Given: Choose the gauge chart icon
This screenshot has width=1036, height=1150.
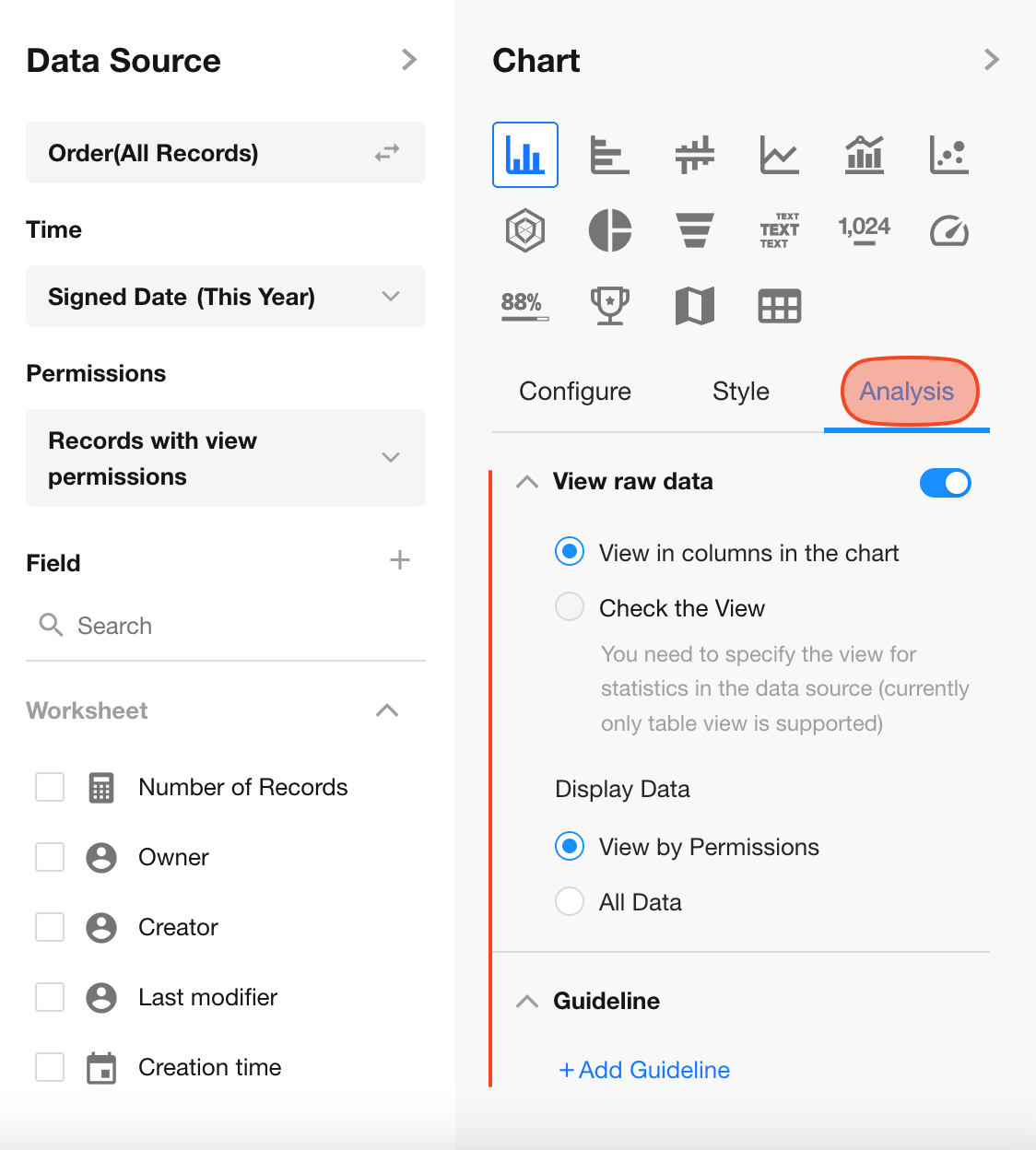Looking at the screenshot, I should pos(948,229).
